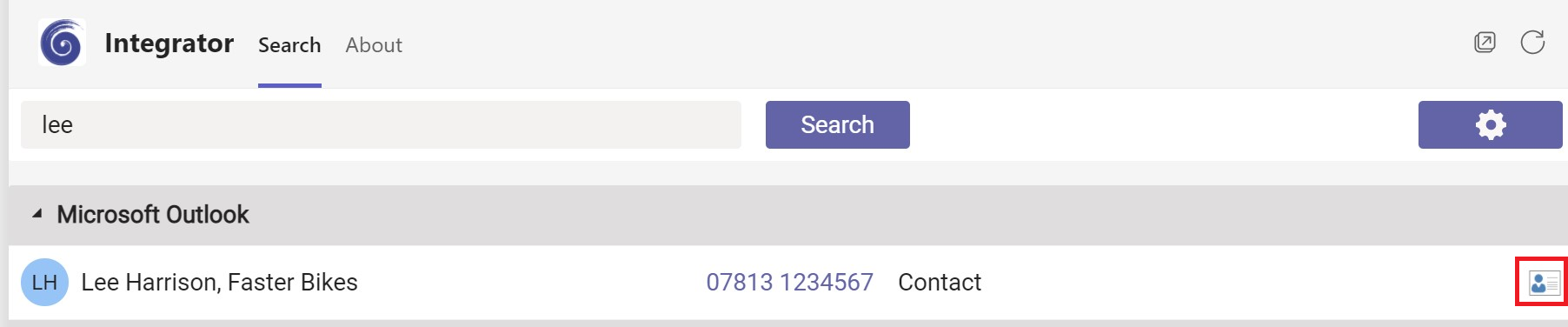
Task: Click the wide purple settings button
Action: 1491,124
